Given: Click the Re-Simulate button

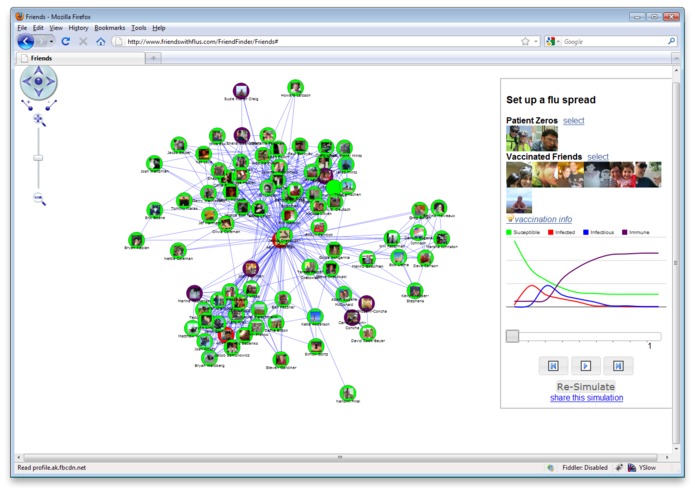Looking at the screenshot, I should 586,386.
